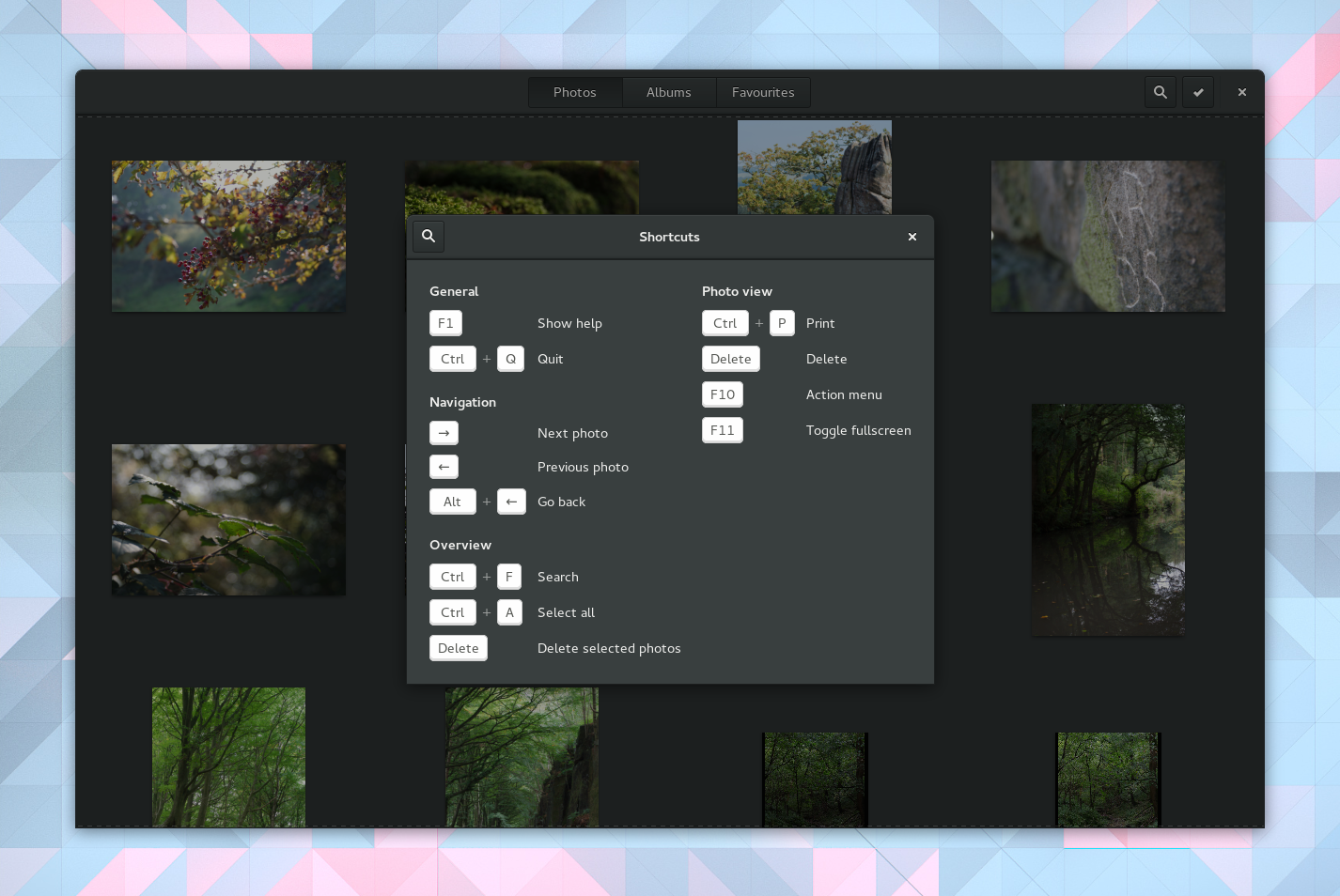
Task: Click Delete key in Overview section
Action: [x=459, y=648]
